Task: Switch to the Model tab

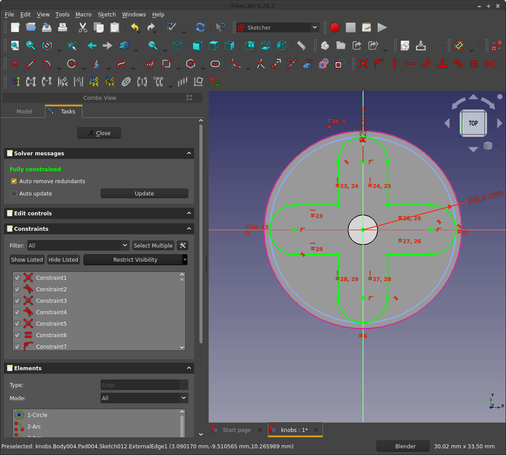Action: (24, 111)
